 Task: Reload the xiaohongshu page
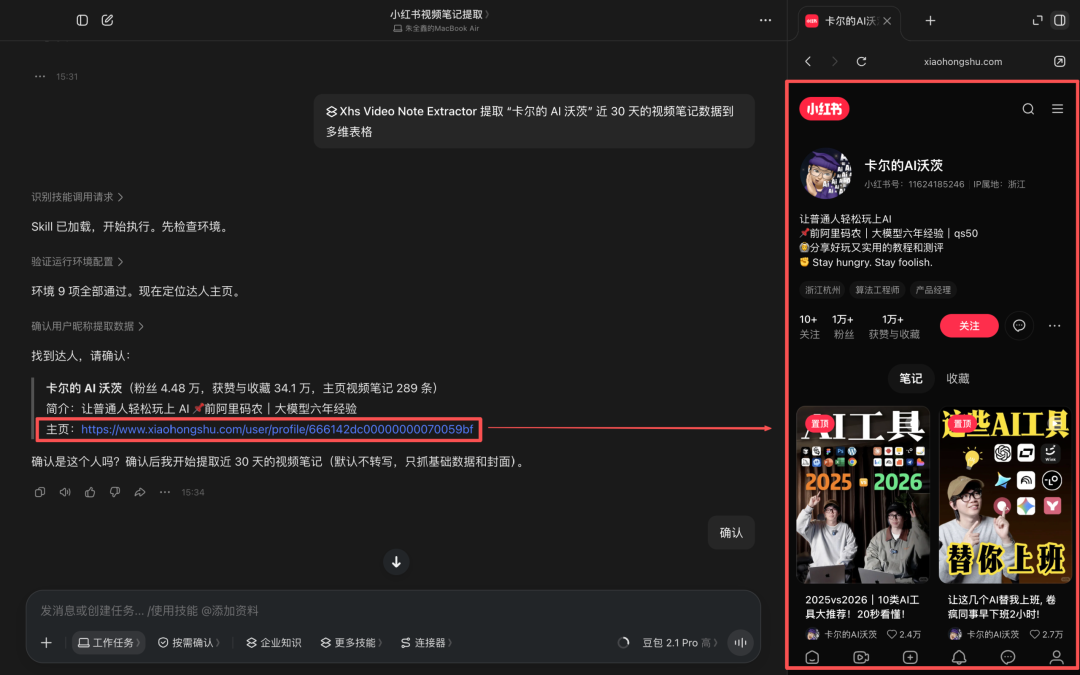pyautogui.click(x=861, y=61)
